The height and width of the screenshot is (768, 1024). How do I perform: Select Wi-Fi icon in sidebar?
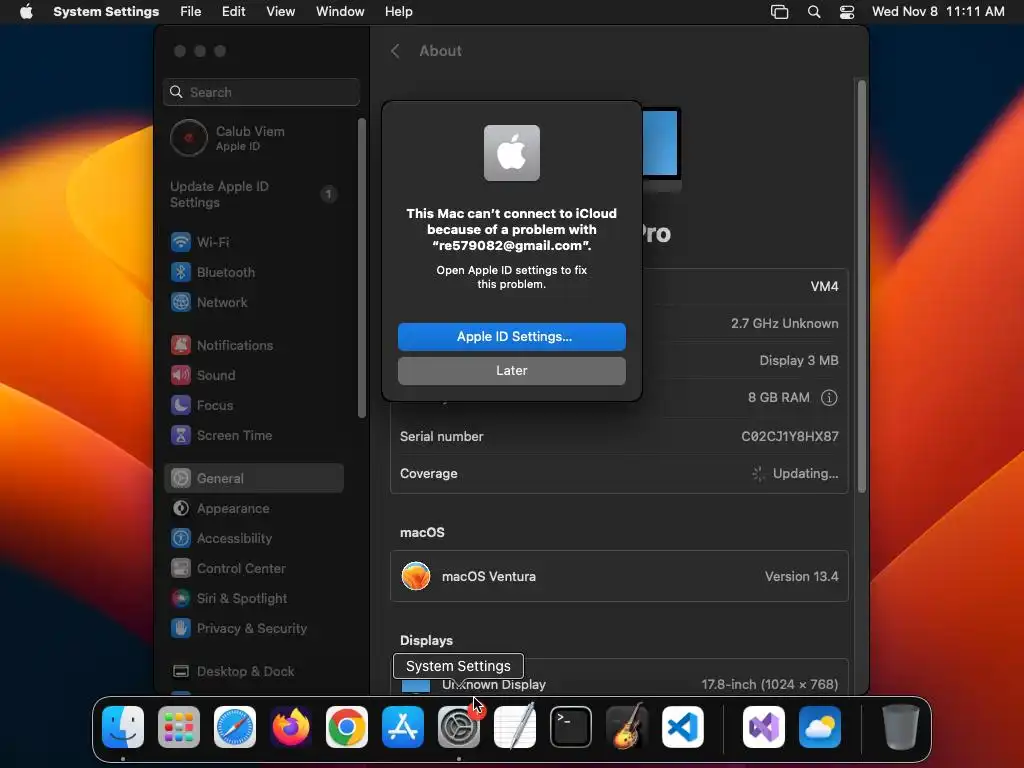coord(181,242)
